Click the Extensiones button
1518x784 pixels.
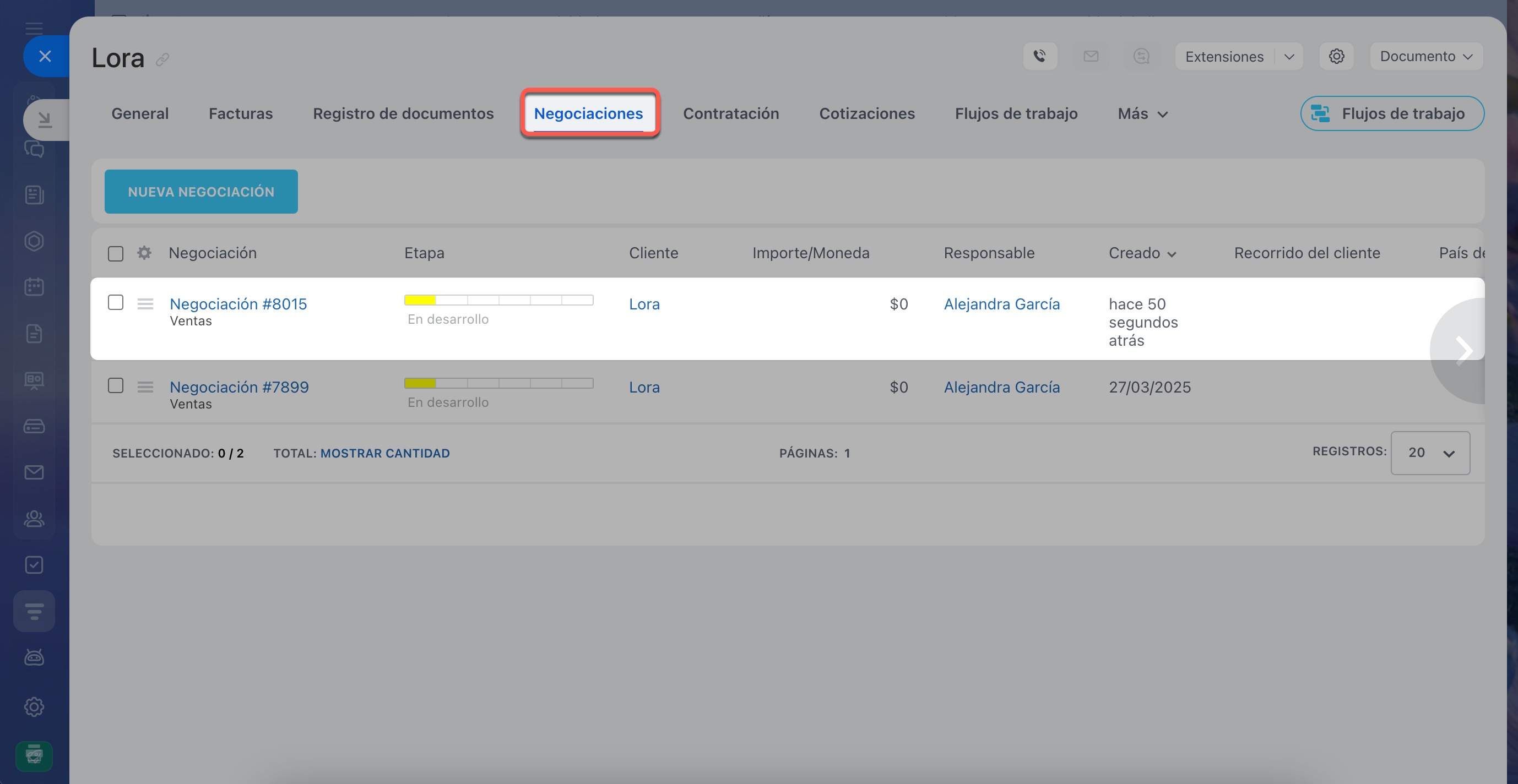(1224, 57)
